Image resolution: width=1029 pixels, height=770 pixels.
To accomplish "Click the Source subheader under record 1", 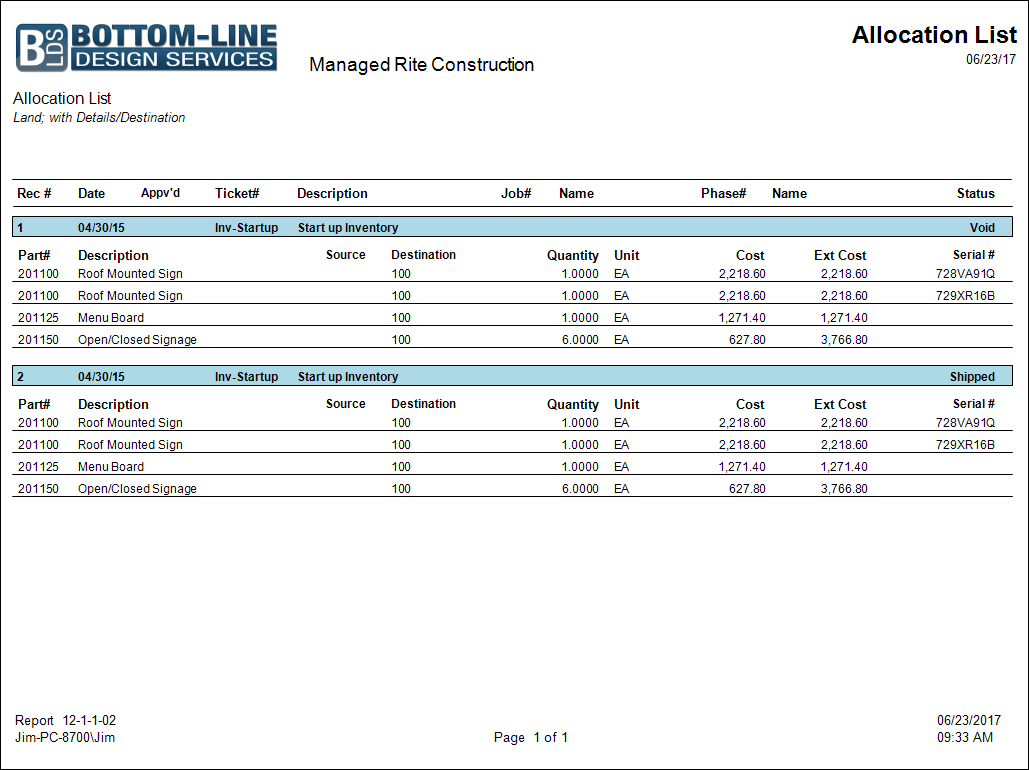I will coord(345,255).
